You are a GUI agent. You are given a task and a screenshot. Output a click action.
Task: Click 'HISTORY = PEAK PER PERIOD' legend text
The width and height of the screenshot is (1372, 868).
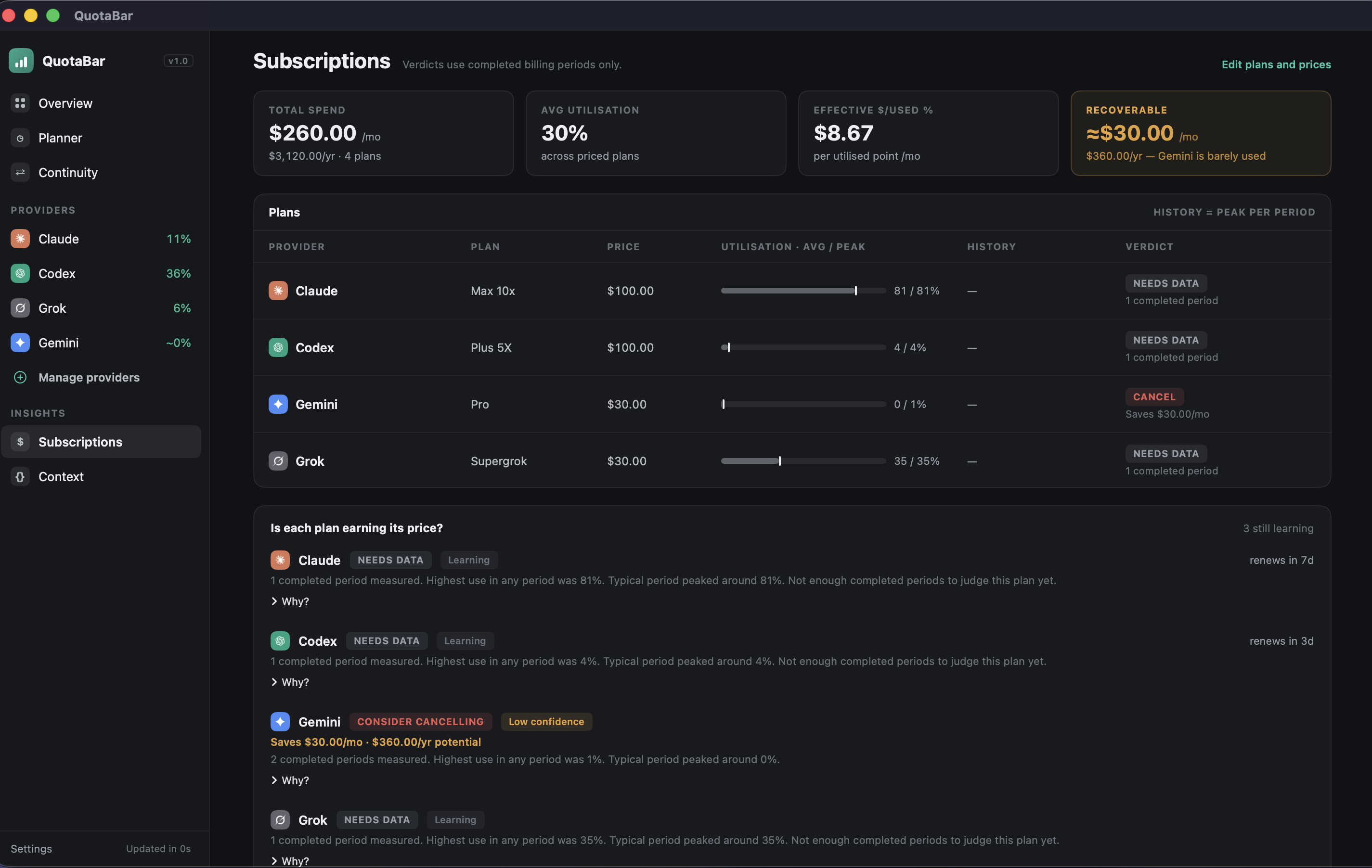[x=1234, y=212]
